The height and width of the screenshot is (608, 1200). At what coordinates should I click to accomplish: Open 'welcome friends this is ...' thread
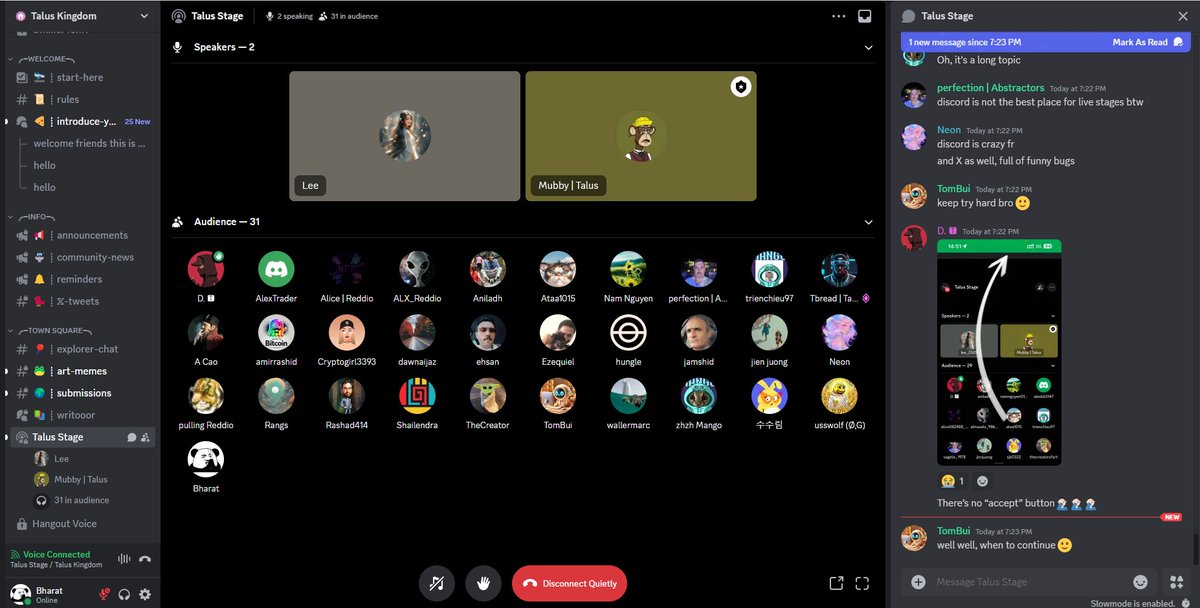[89, 143]
